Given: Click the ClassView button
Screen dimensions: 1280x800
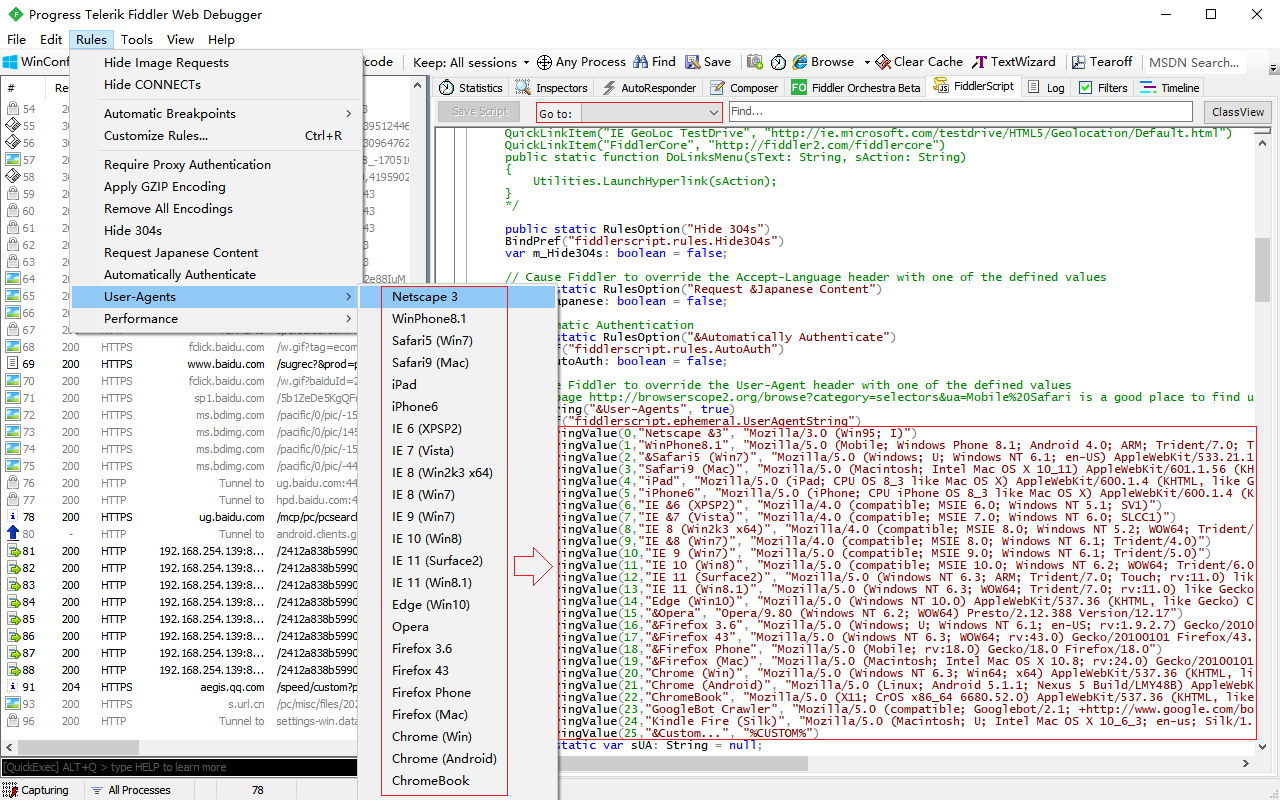Looking at the screenshot, I should pyautogui.click(x=1238, y=112).
